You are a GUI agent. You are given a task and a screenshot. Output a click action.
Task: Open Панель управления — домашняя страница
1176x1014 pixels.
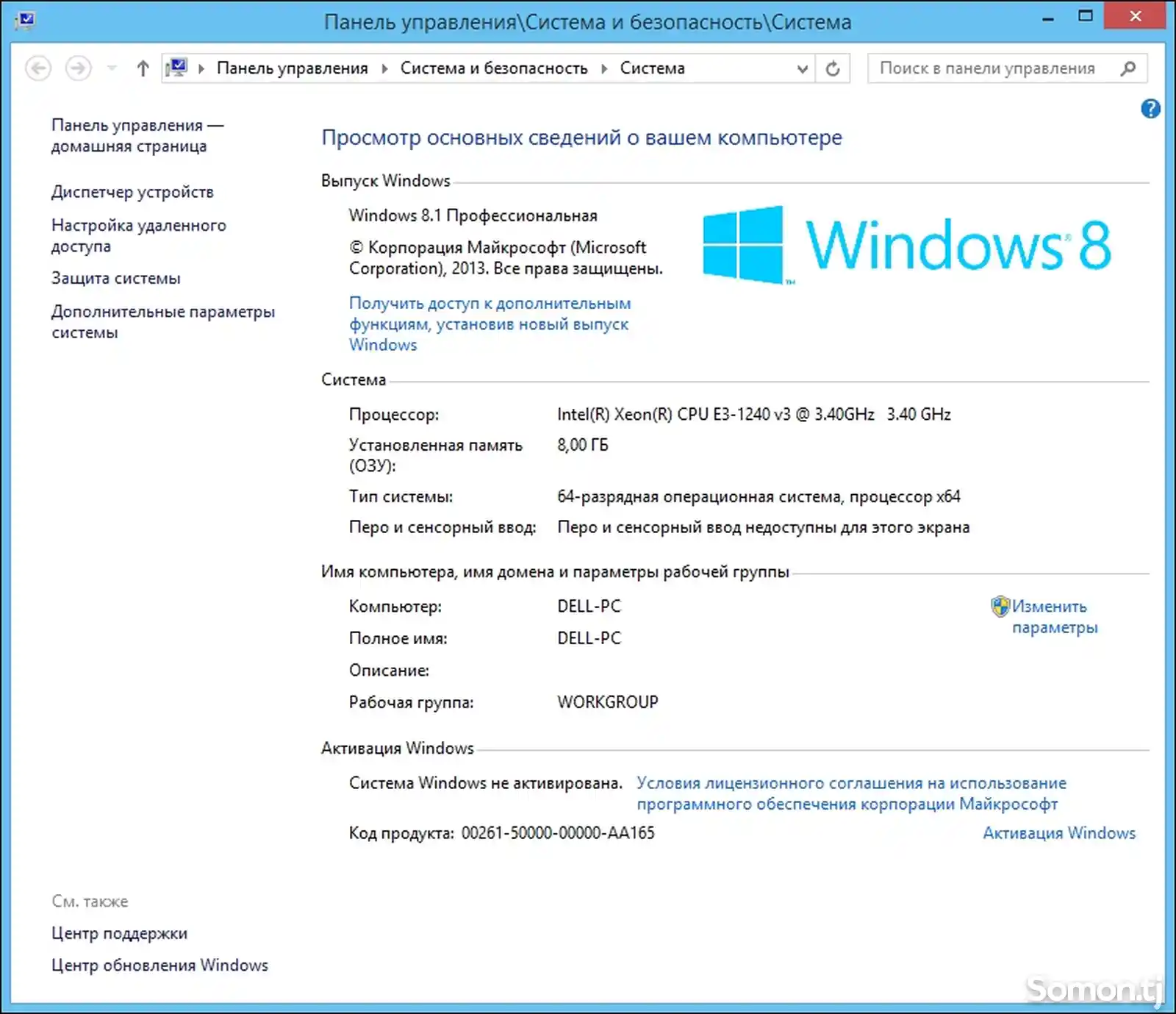(x=137, y=135)
